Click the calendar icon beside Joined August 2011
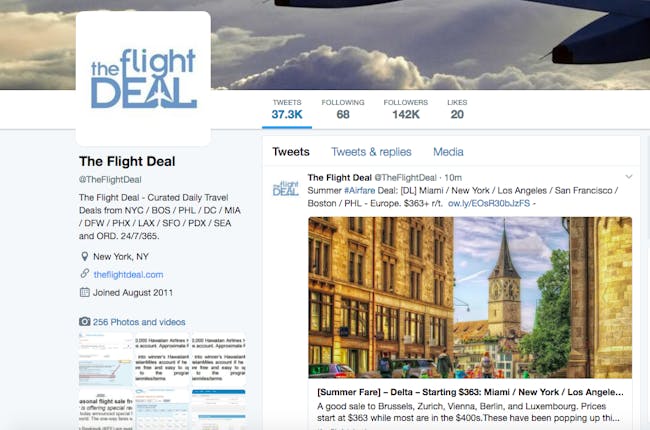Viewport: 650px width, 430px height. 85,292
